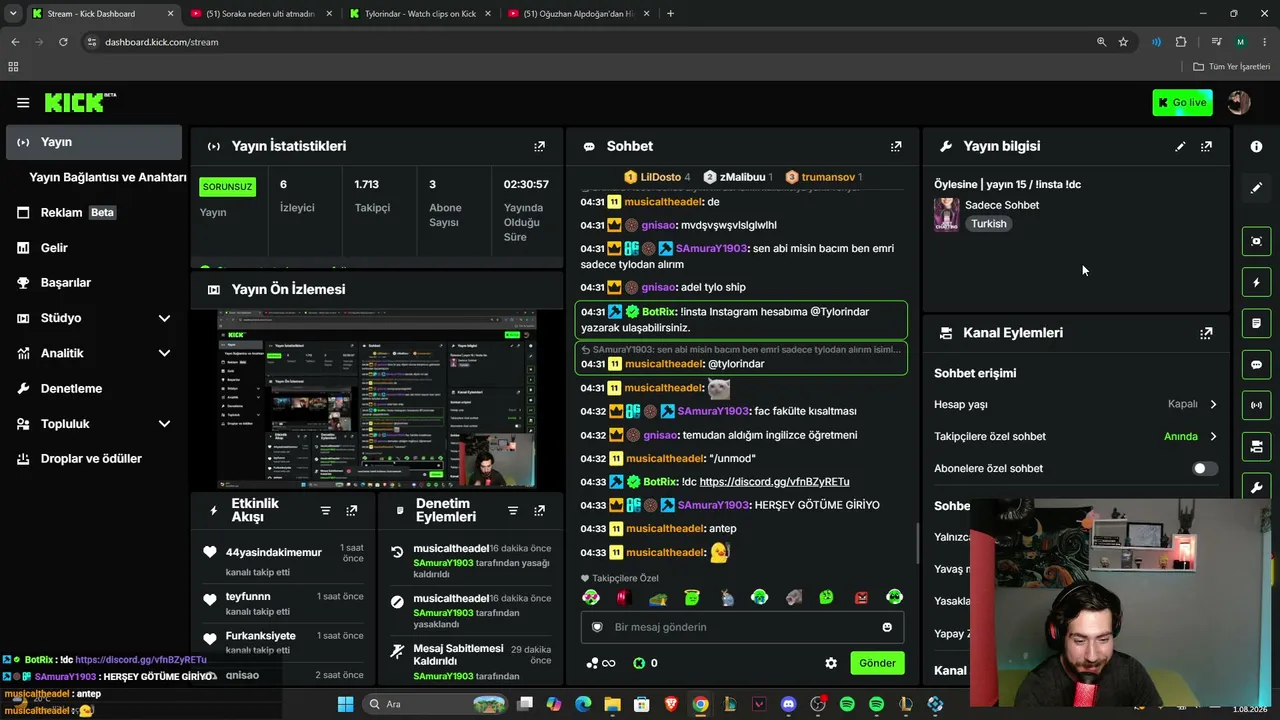Open the info icon in the right sidebar
The image size is (1280, 720).
tap(1257, 146)
